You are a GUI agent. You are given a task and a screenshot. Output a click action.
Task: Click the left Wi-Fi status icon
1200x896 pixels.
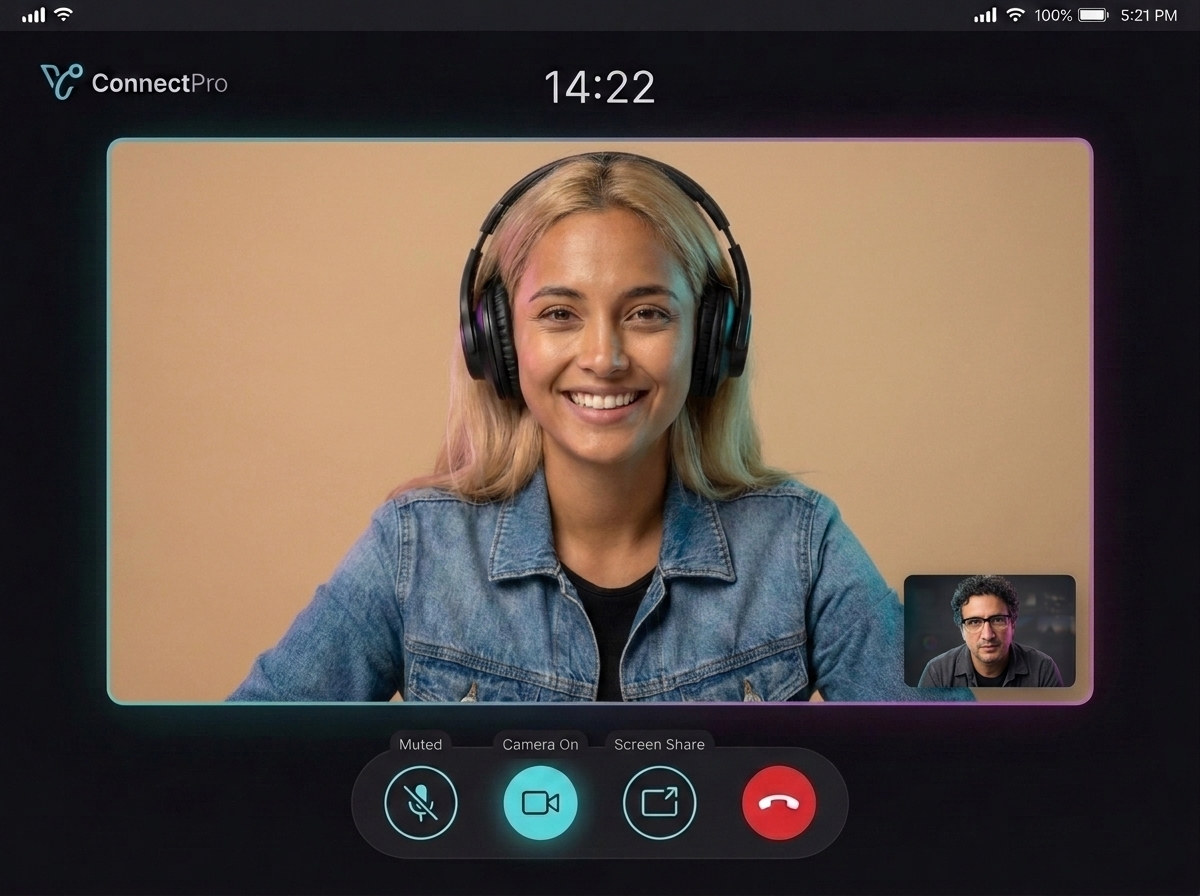[63, 15]
